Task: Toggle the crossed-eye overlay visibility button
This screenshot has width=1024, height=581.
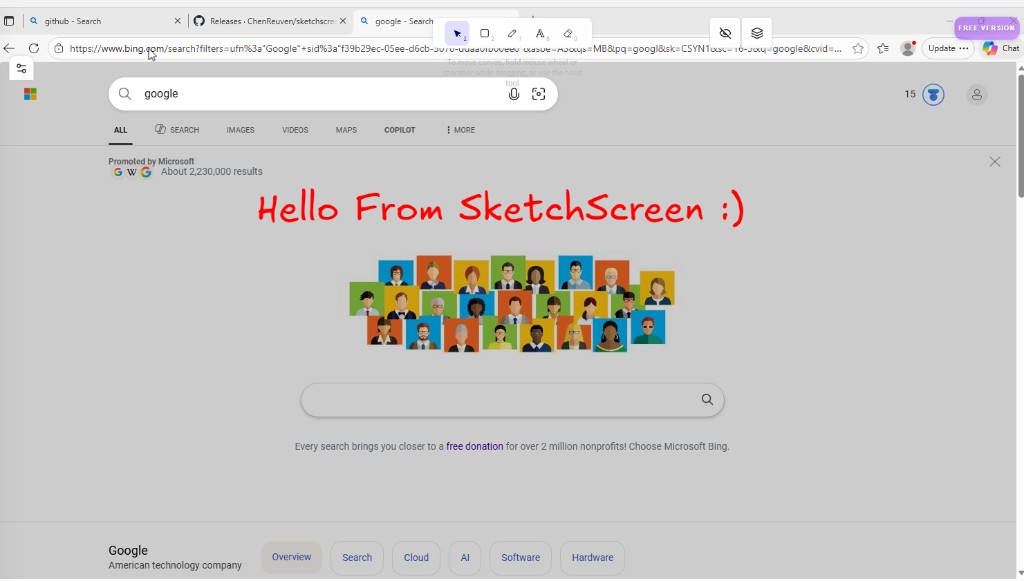Action: (x=725, y=33)
